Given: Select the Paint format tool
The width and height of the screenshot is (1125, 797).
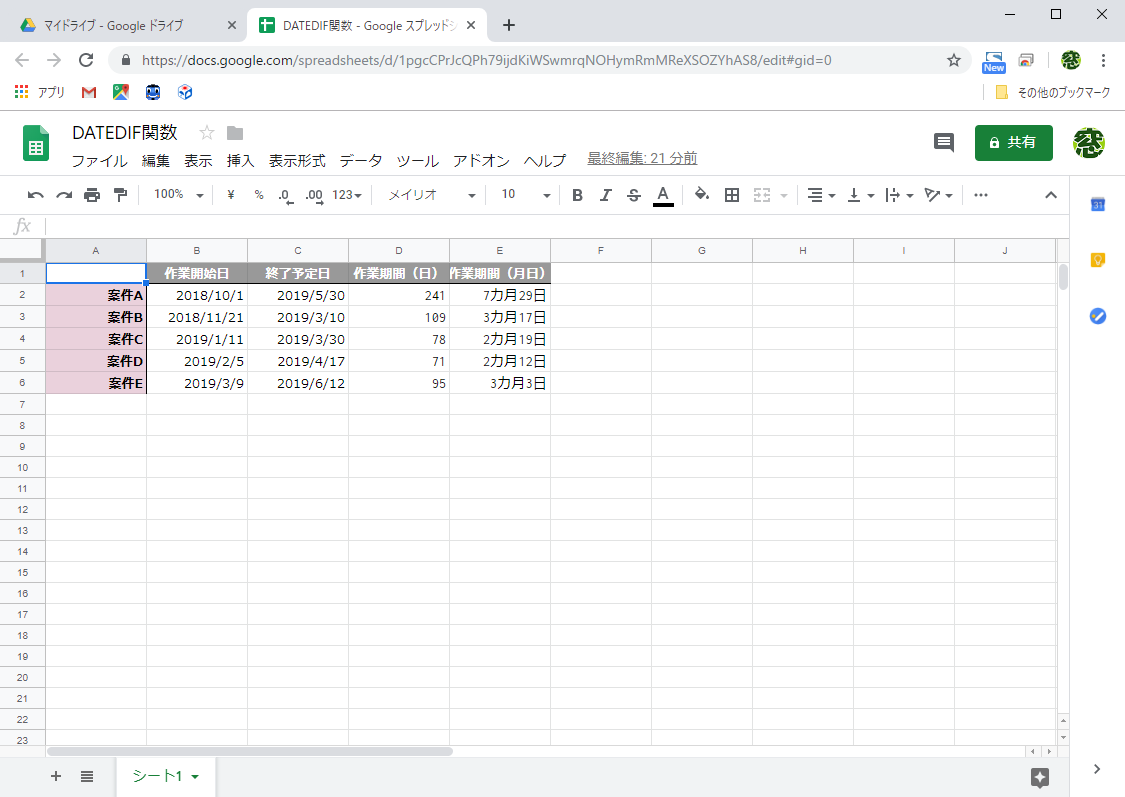Looking at the screenshot, I should [x=120, y=194].
